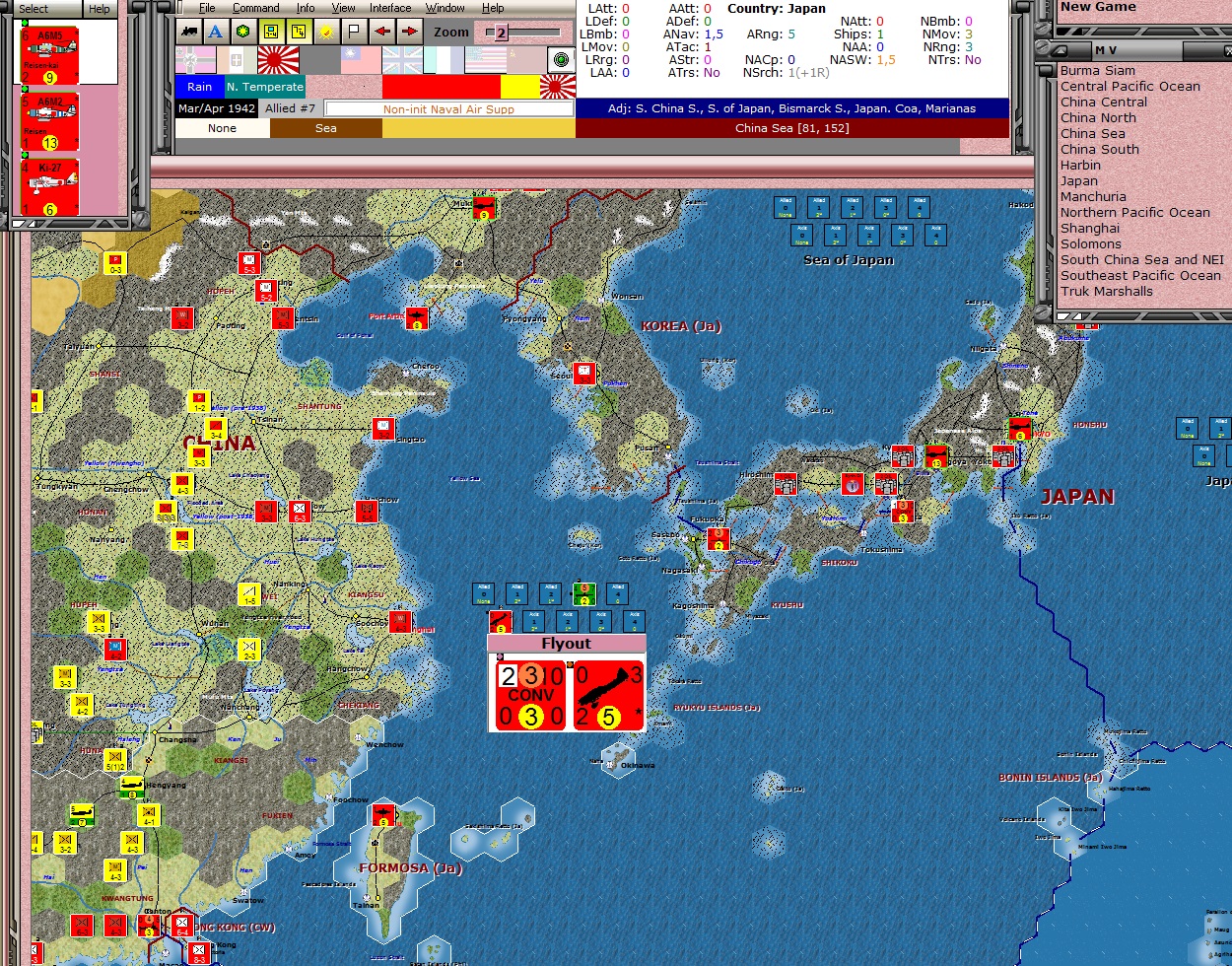Click the N. Temperate climate label
The image size is (1232, 966).
point(265,87)
